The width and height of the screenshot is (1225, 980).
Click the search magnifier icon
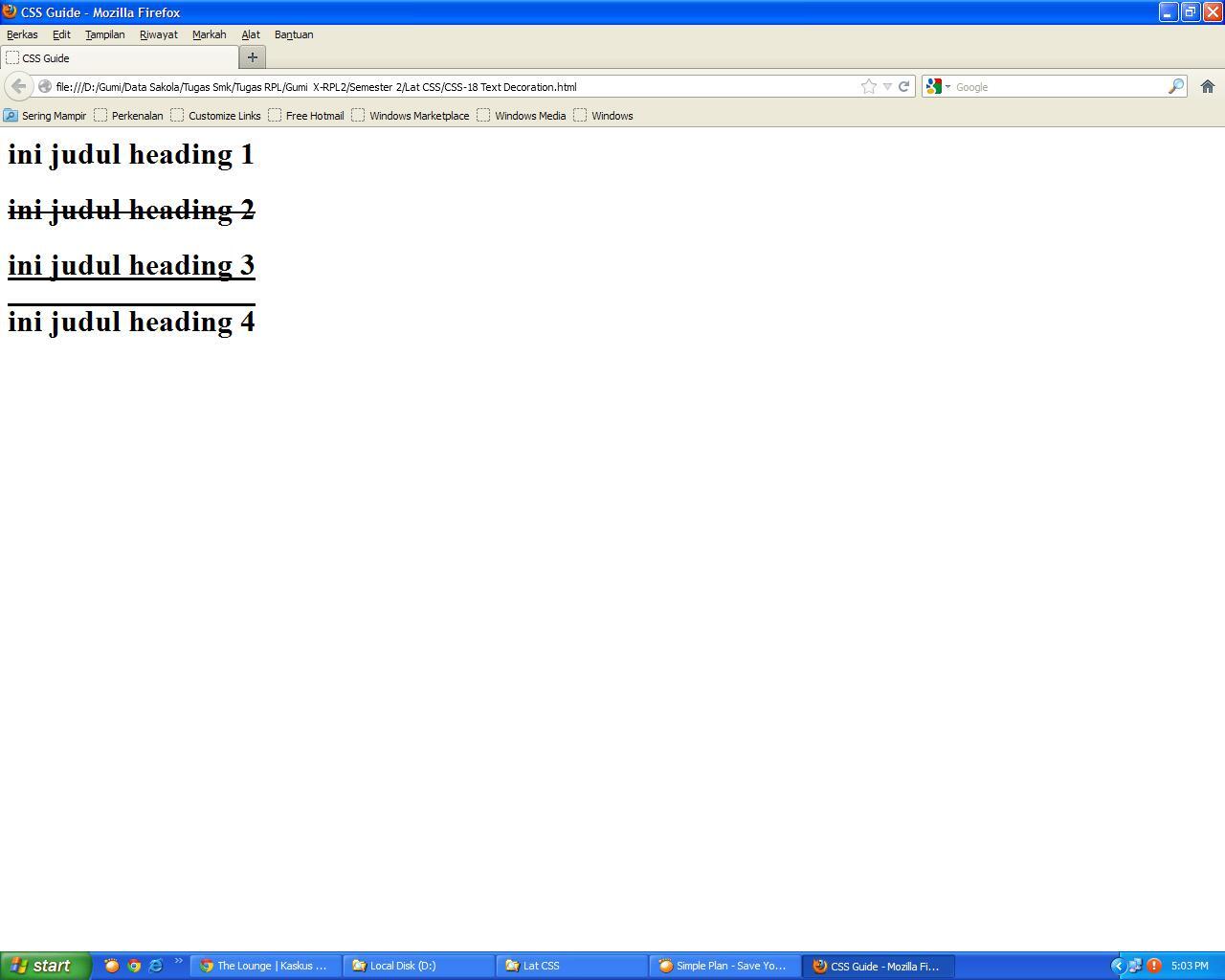tap(1175, 86)
